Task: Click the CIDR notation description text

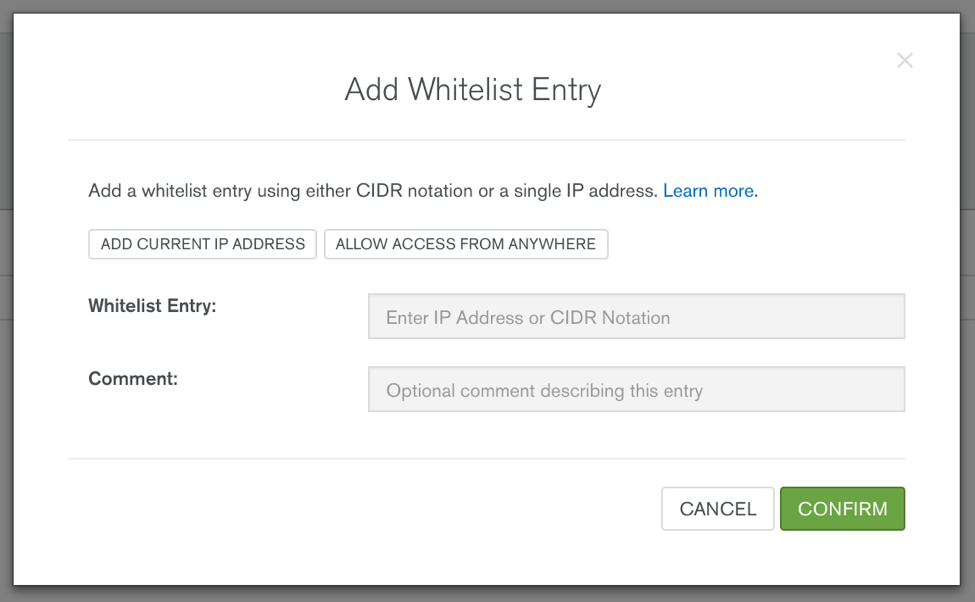Action: click(x=373, y=190)
